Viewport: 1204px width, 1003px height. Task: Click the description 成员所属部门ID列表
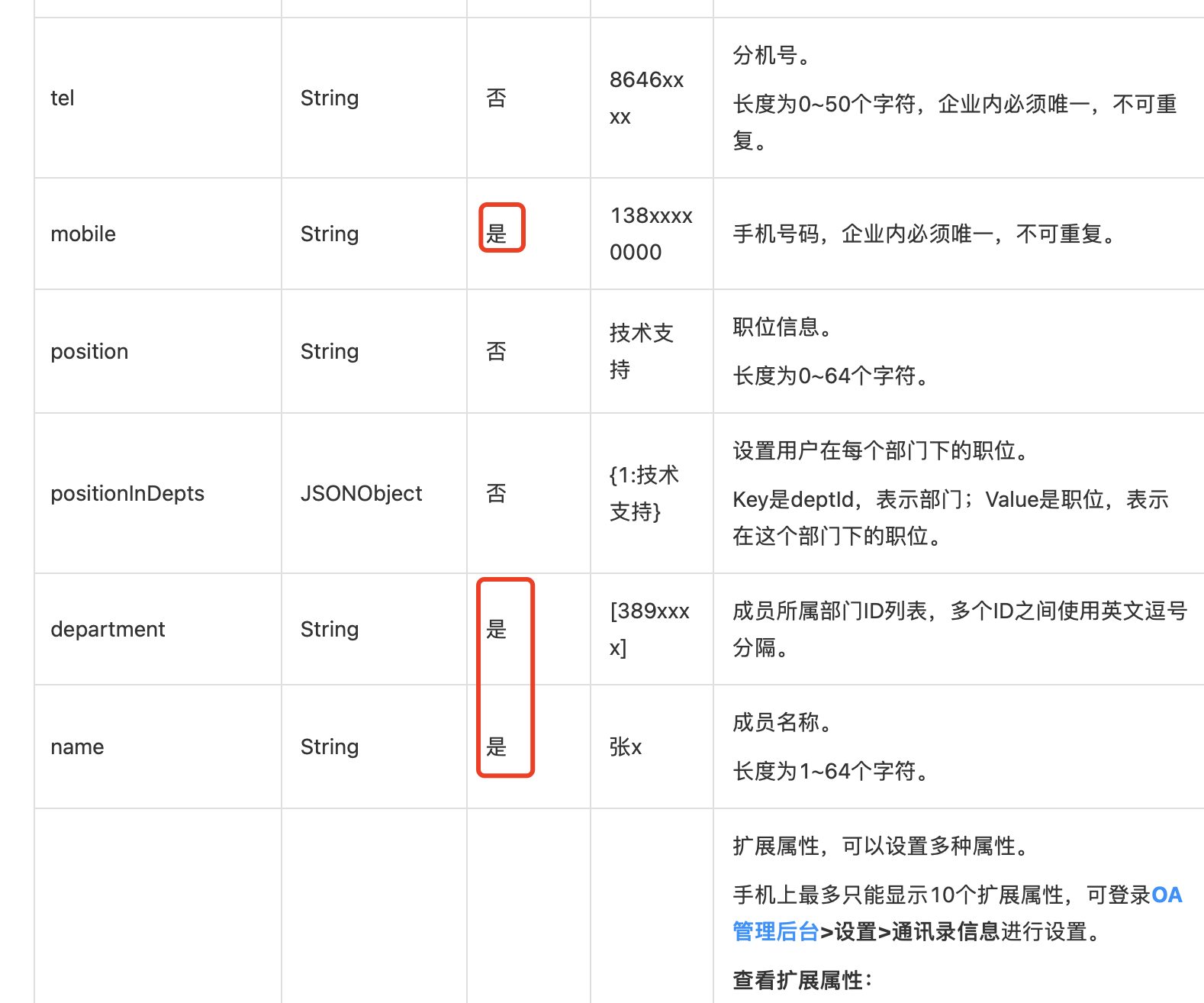829,611
